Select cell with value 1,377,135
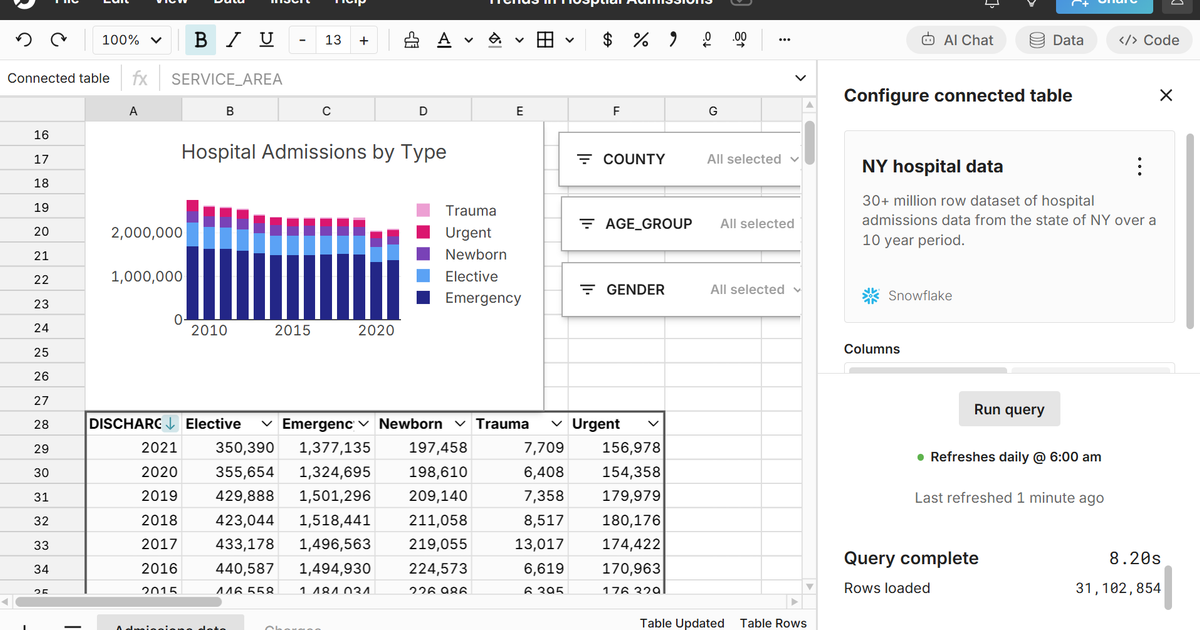 coord(326,448)
